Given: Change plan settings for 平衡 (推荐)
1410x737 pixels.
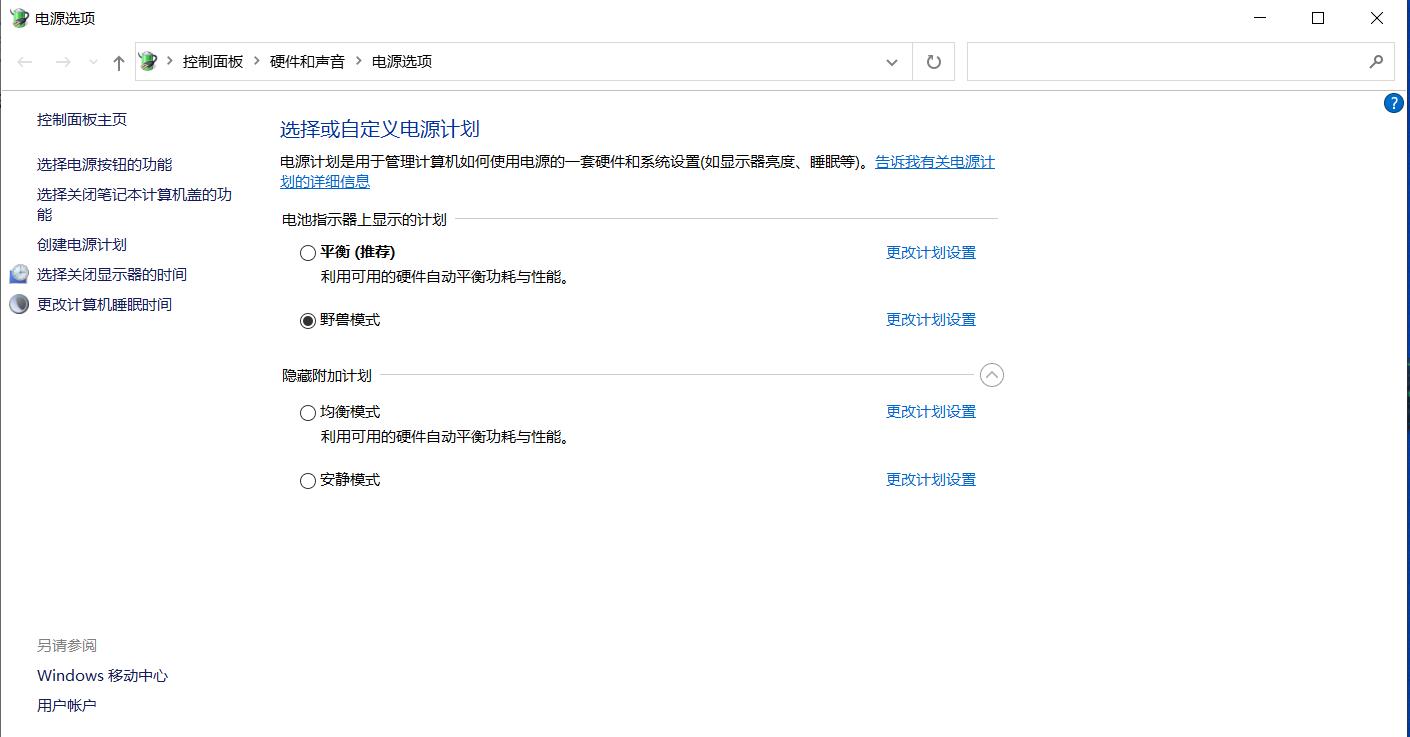Looking at the screenshot, I should click(x=931, y=253).
